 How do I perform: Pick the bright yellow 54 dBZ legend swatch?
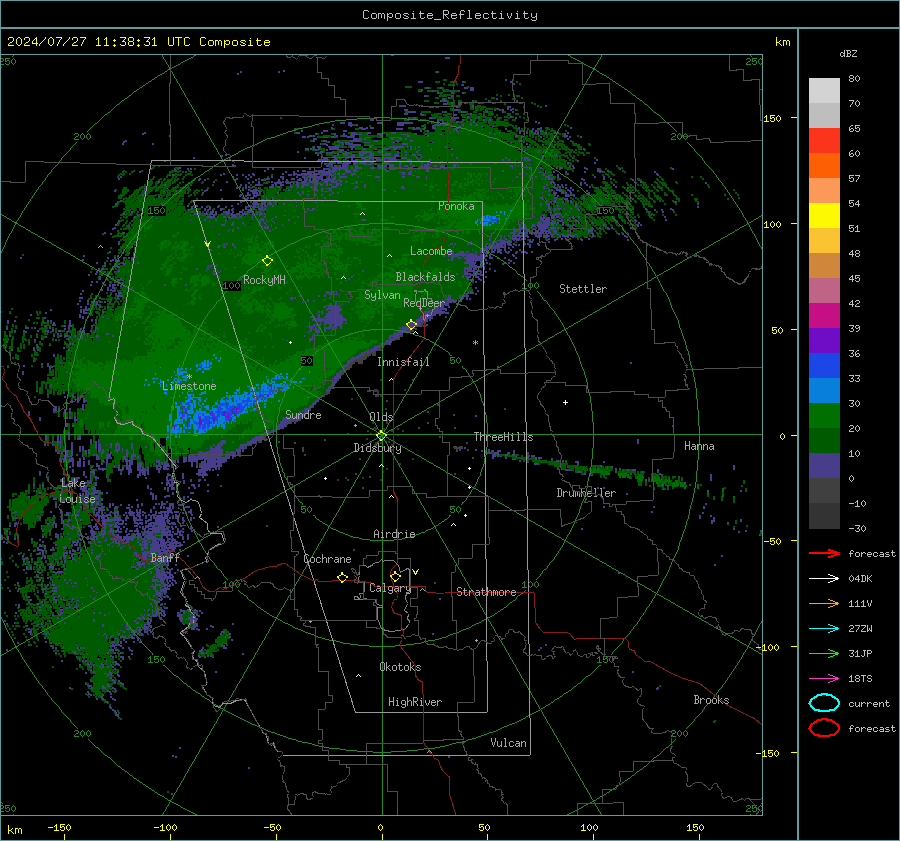tap(824, 215)
